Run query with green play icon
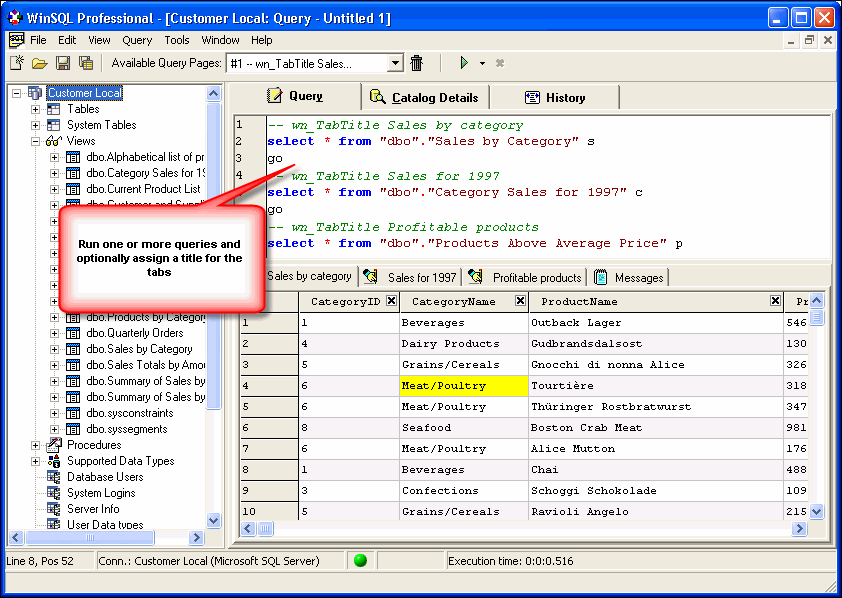The height and width of the screenshot is (598, 842). 464,63
